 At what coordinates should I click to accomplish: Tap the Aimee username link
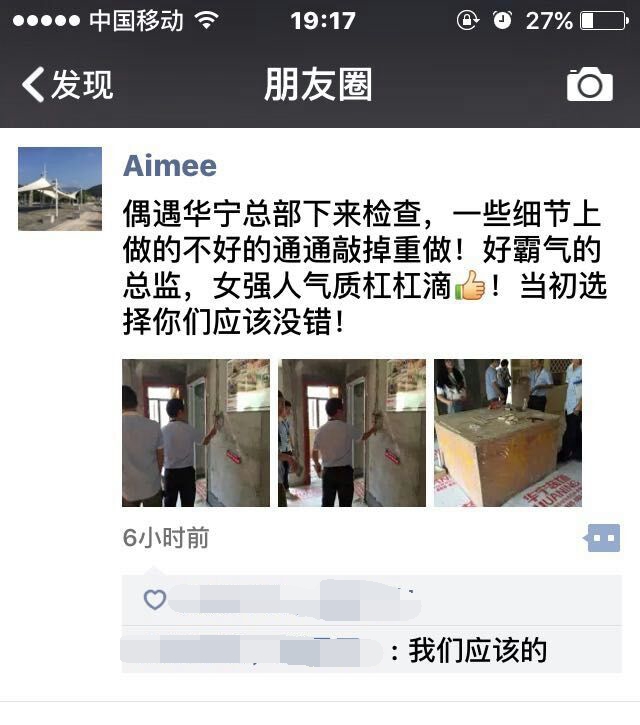point(170,166)
